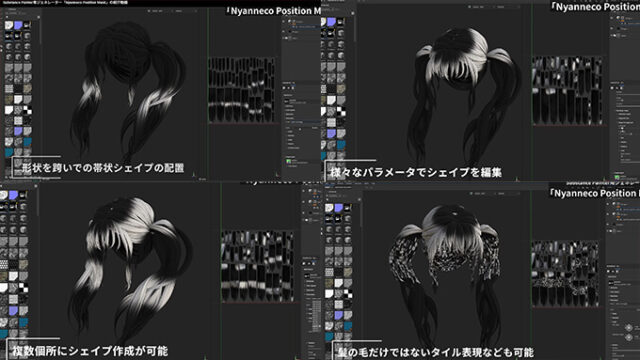The image size is (640, 360).
Task: Choose teal swatch beside grey noise in 帯状シェイプの配置 shelf
Action: pos(27,142)
